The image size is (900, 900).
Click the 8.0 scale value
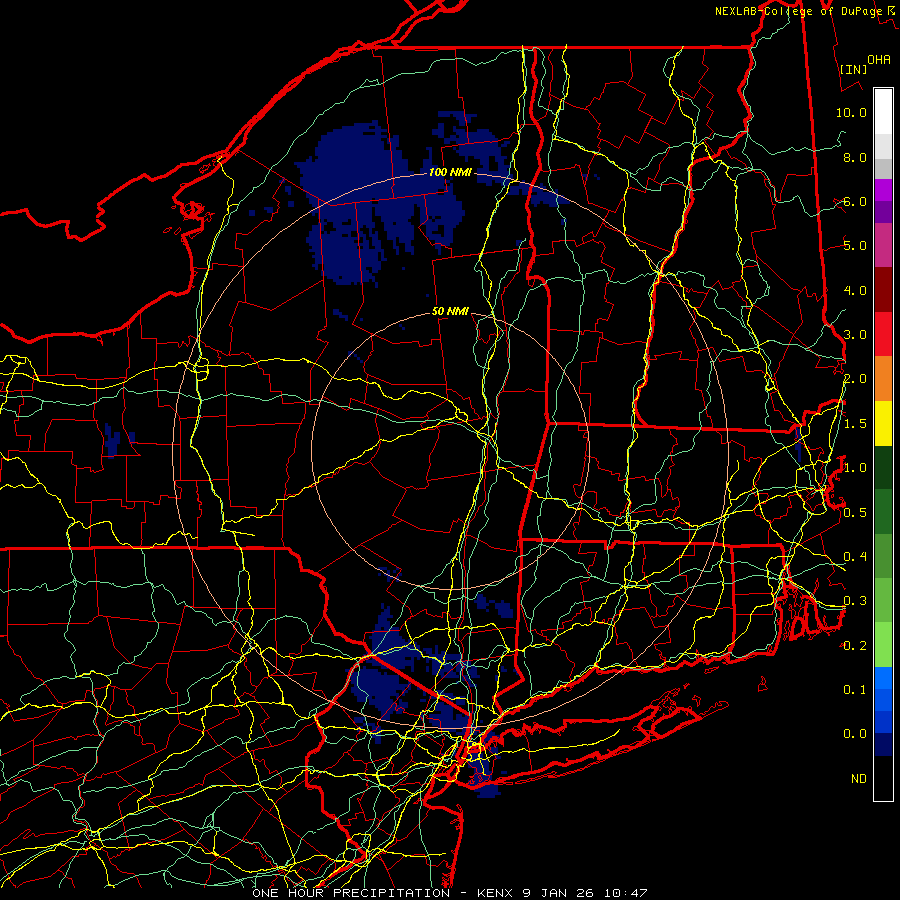coord(855,157)
